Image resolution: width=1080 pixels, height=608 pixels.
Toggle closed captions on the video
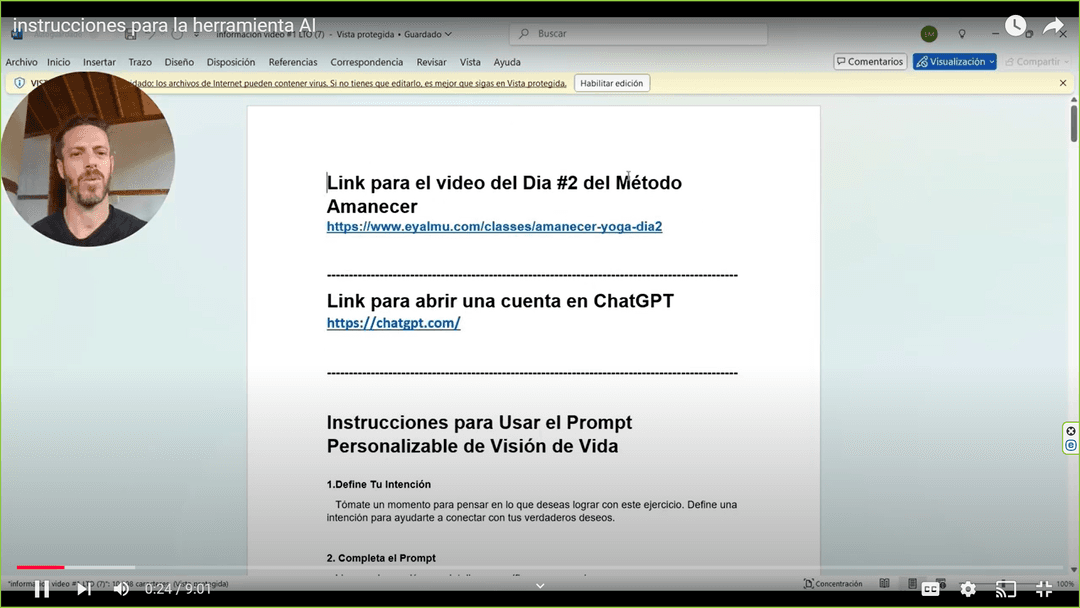tap(930, 589)
